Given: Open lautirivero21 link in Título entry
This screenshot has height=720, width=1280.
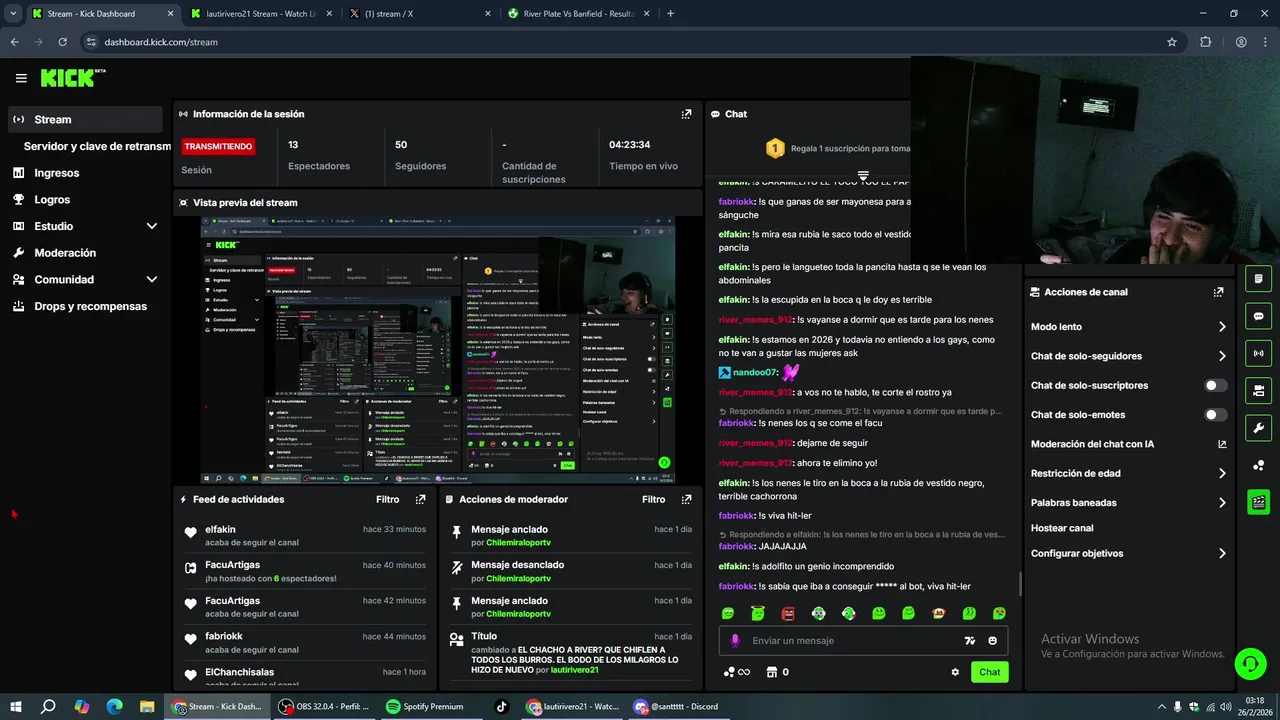Looking at the screenshot, I should point(574,670).
